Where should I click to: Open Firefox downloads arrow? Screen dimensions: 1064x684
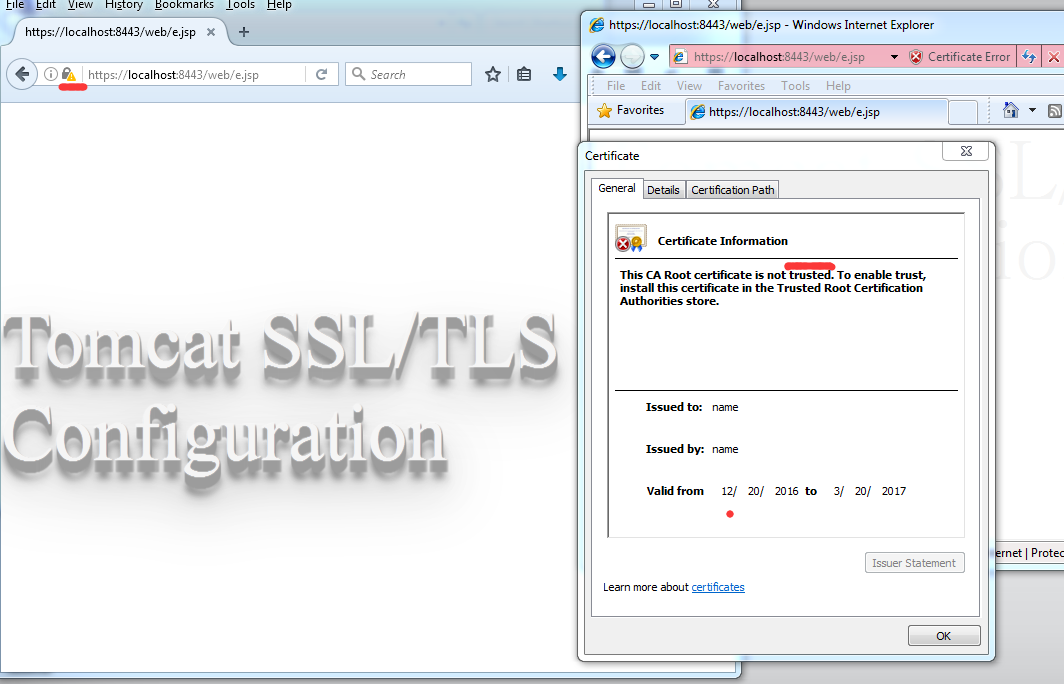[x=560, y=75]
